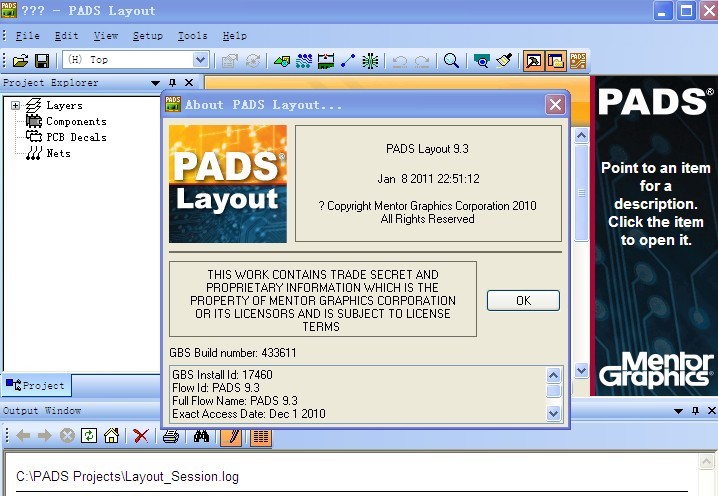
Task: Click the Mentor Graphics logo banner
Action: click(x=655, y=370)
